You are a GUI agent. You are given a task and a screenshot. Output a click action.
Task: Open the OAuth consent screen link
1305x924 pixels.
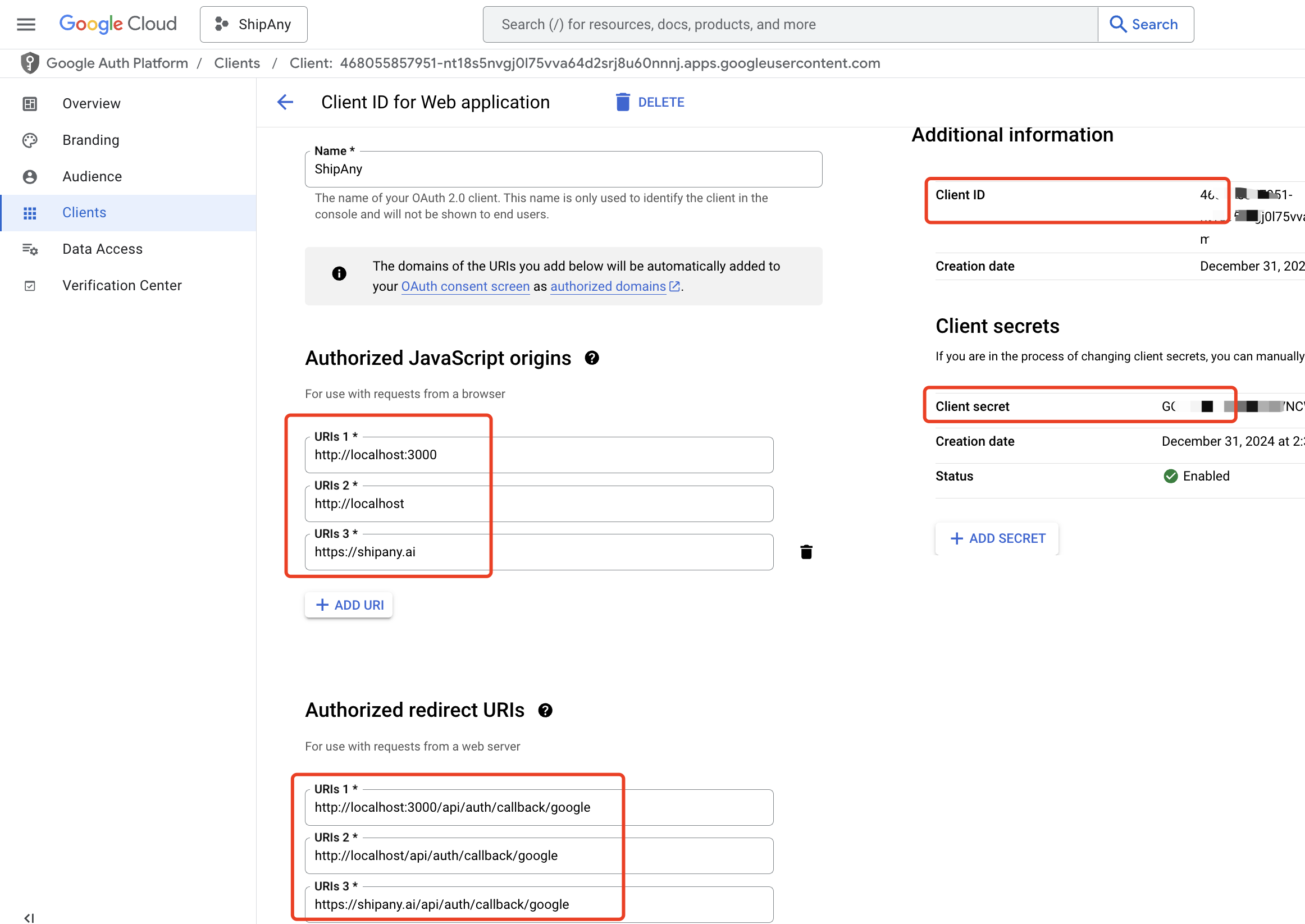(465, 286)
